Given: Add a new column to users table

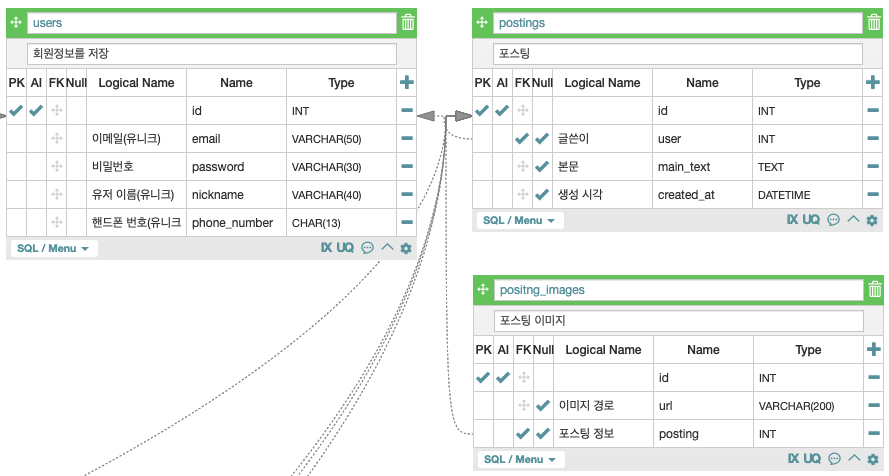Looking at the screenshot, I should tap(407, 83).
